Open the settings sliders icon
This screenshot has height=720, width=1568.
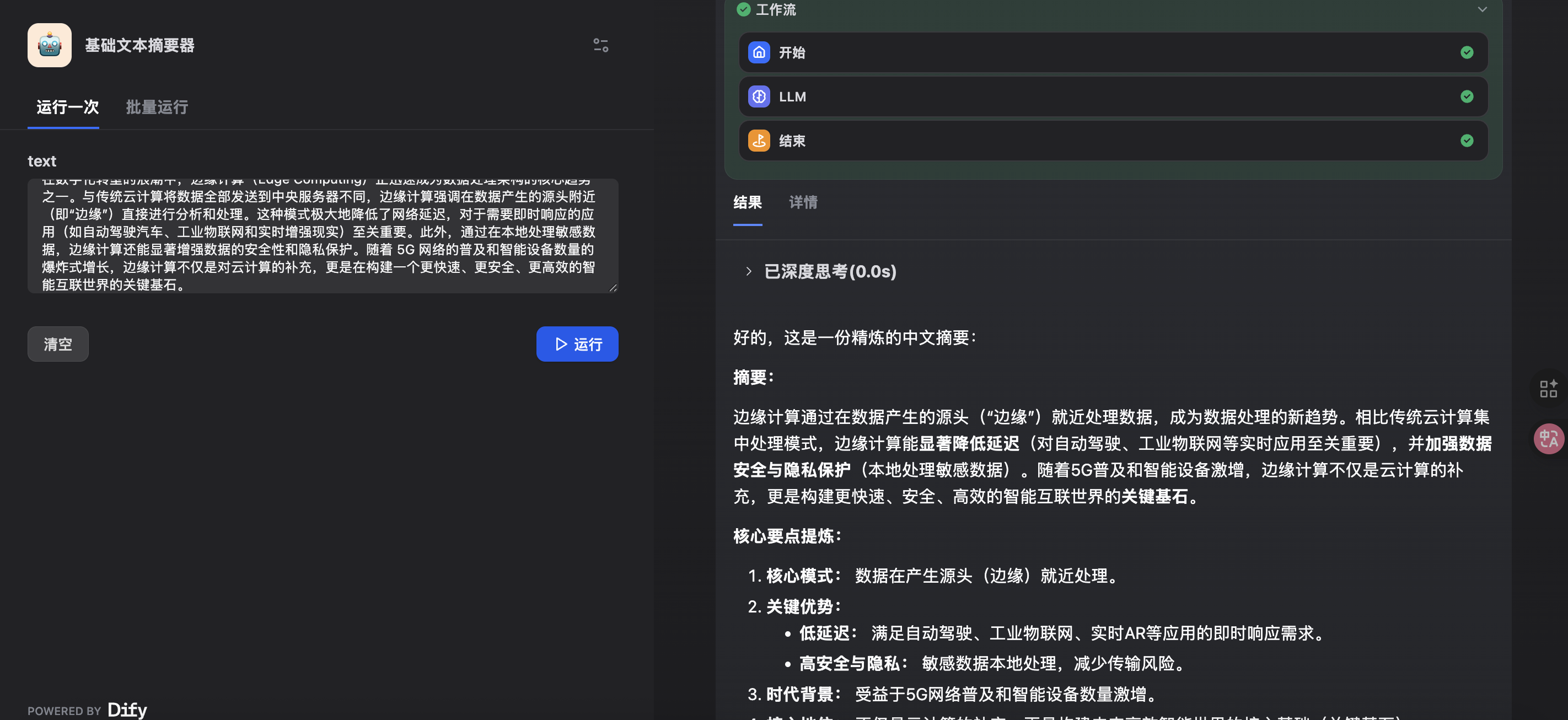[x=600, y=45]
